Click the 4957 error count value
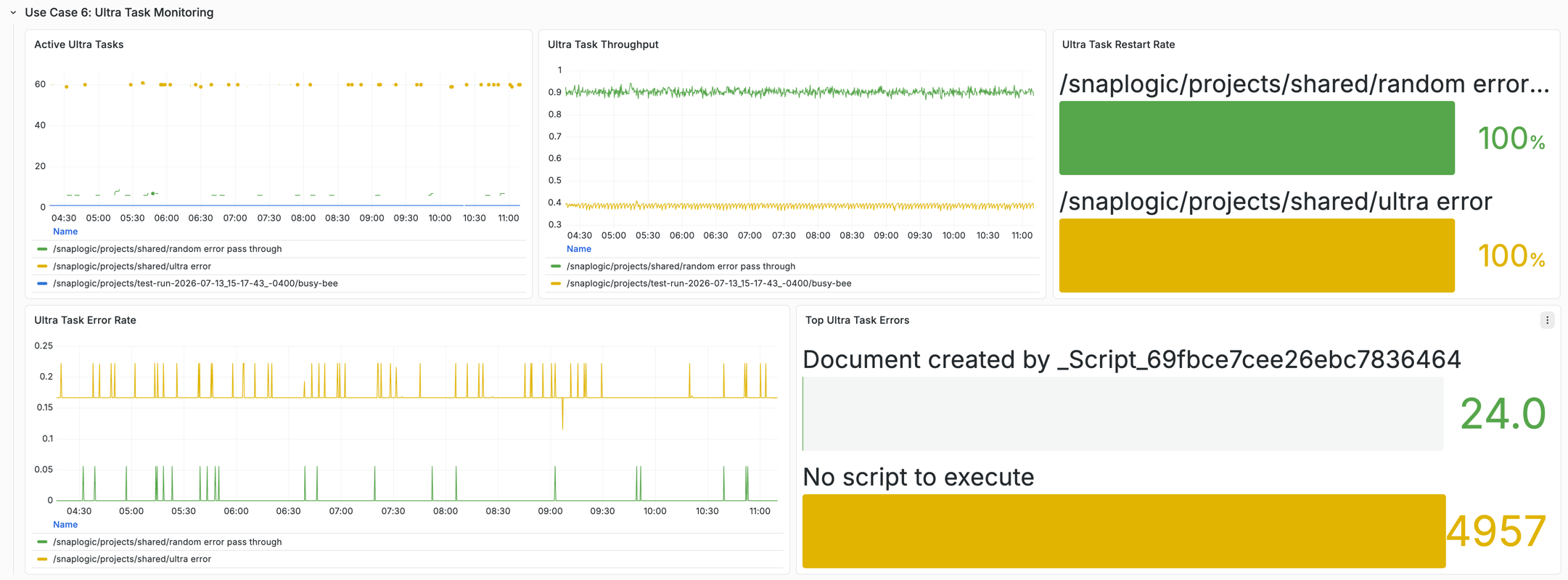 point(1496,531)
